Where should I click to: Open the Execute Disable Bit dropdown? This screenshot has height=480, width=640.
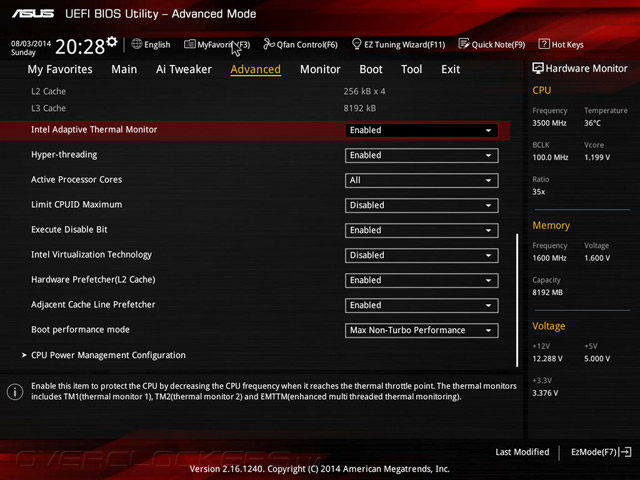[422, 230]
